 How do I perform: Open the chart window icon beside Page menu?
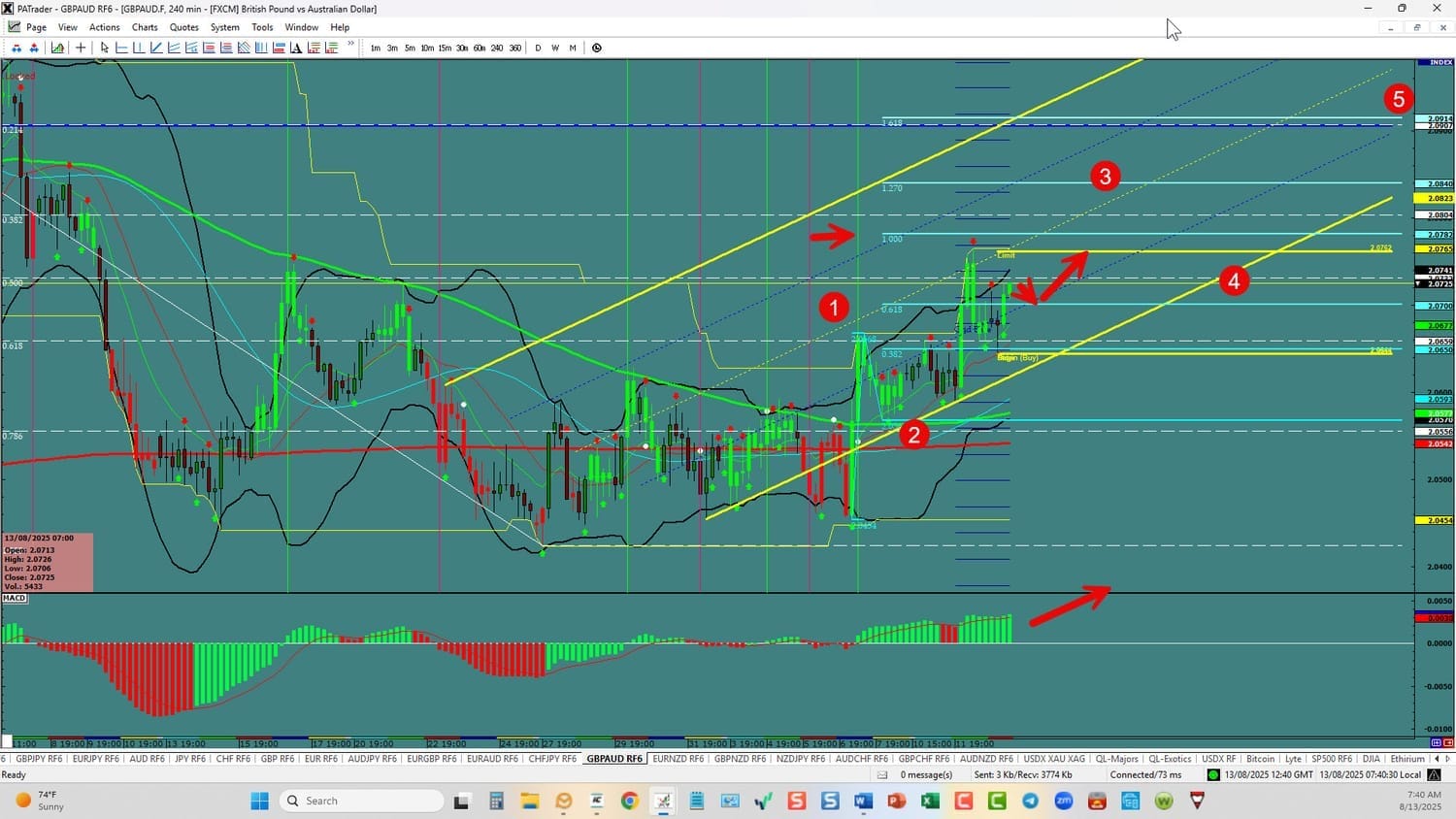click(x=14, y=27)
